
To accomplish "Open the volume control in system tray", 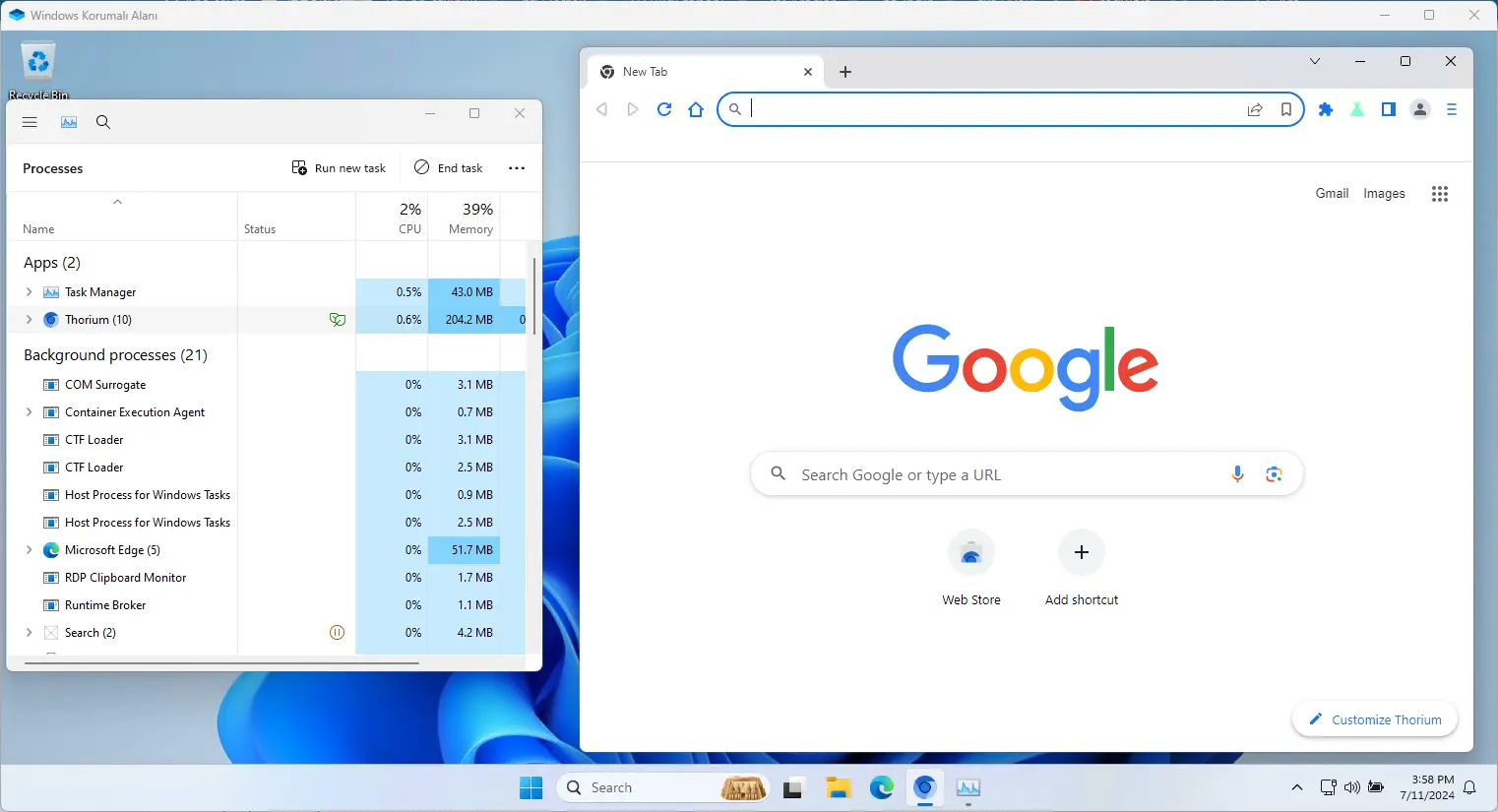I will click(x=1352, y=787).
